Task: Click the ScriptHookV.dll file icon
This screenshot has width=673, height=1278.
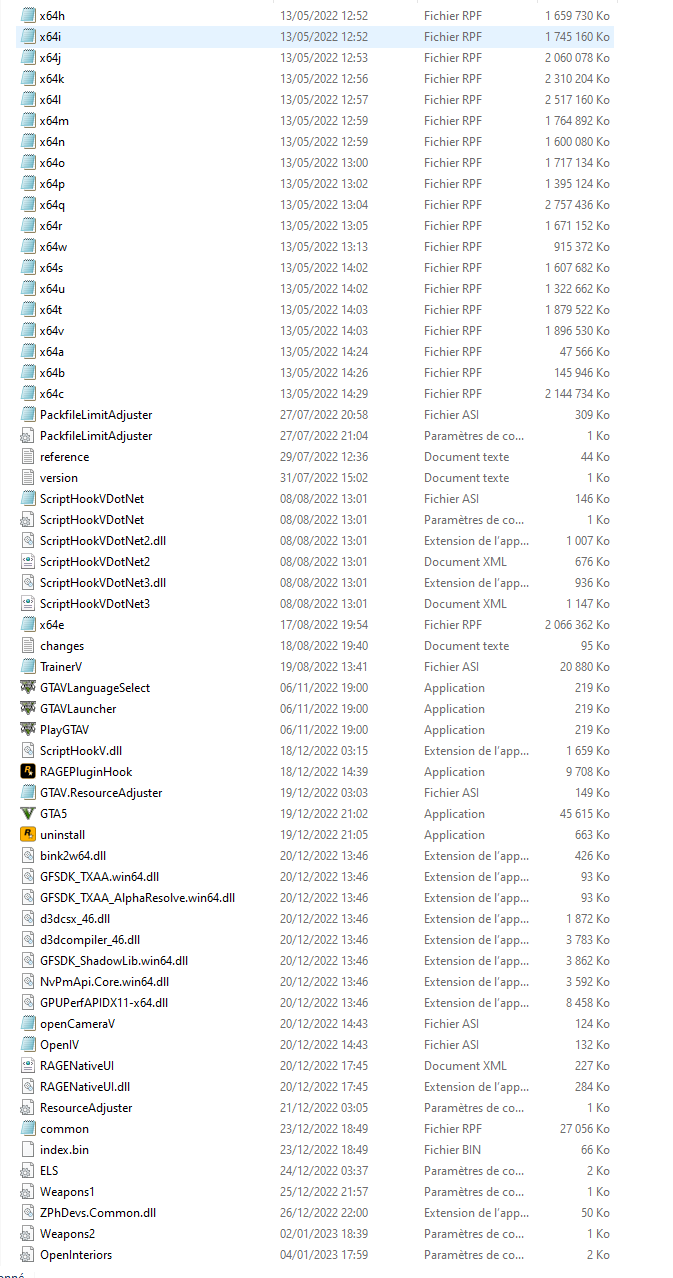Action: pyautogui.click(x=28, y=750)
